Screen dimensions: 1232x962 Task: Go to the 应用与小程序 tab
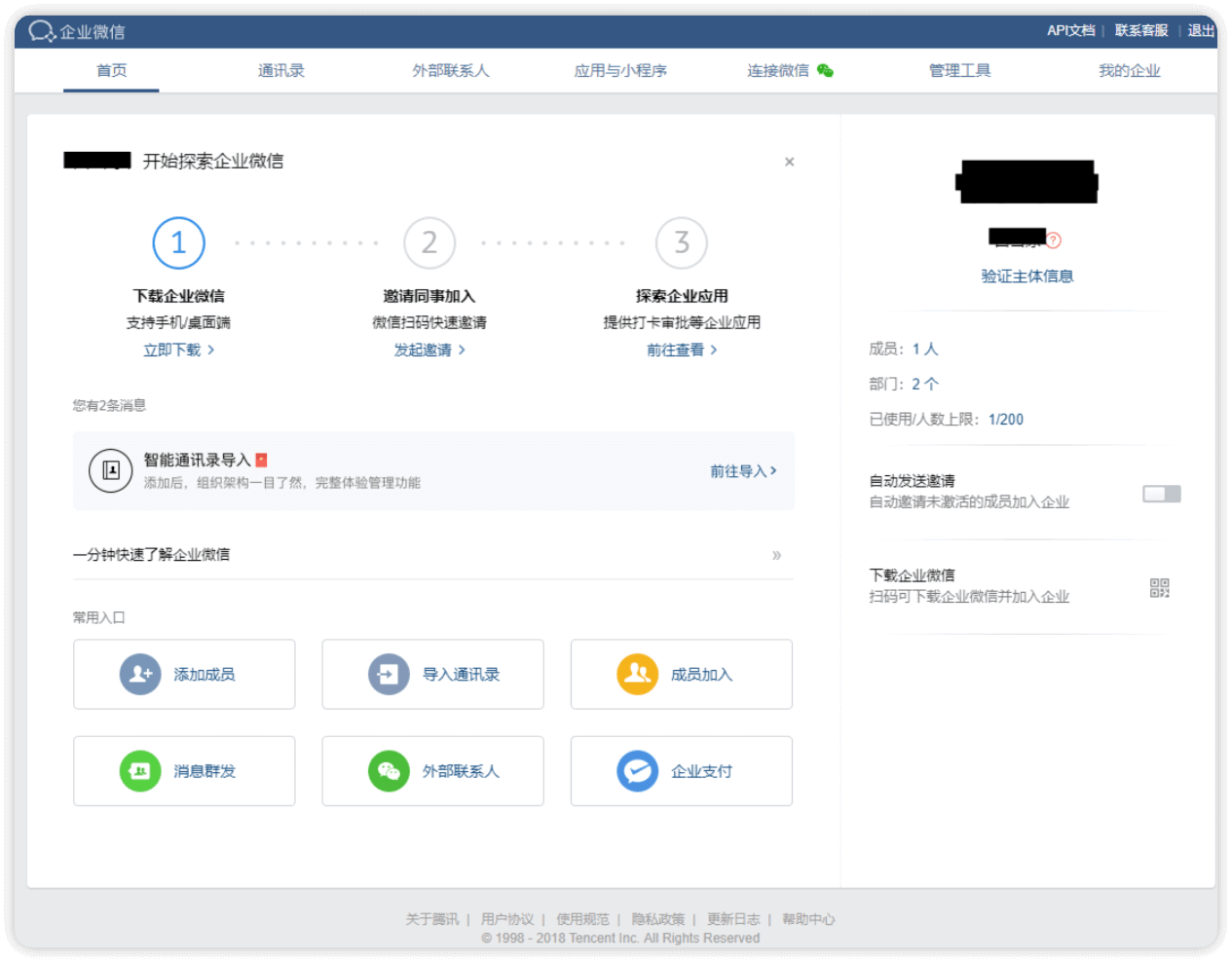tap(620, 70)
